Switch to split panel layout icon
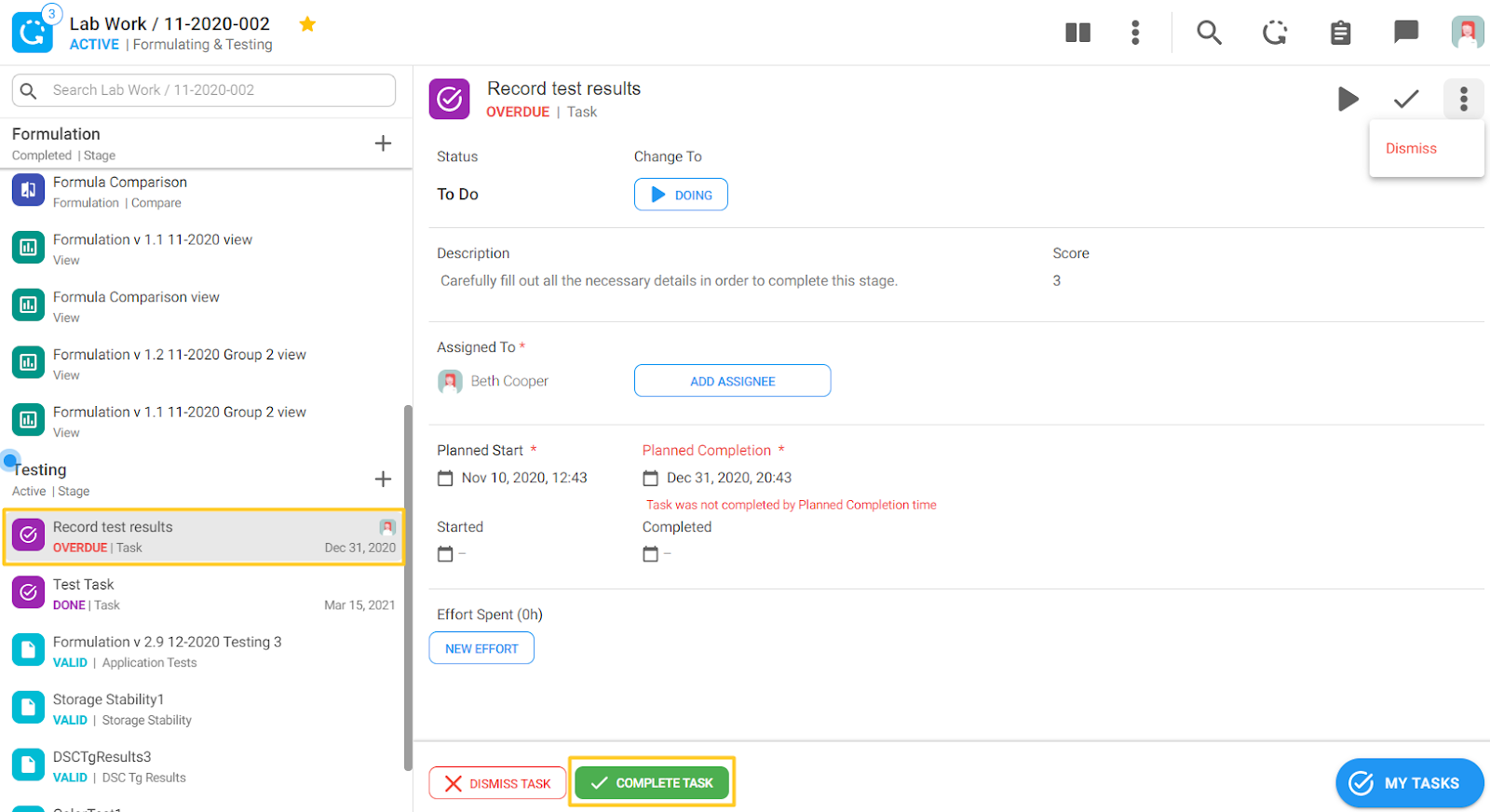 coord(1077,33)
